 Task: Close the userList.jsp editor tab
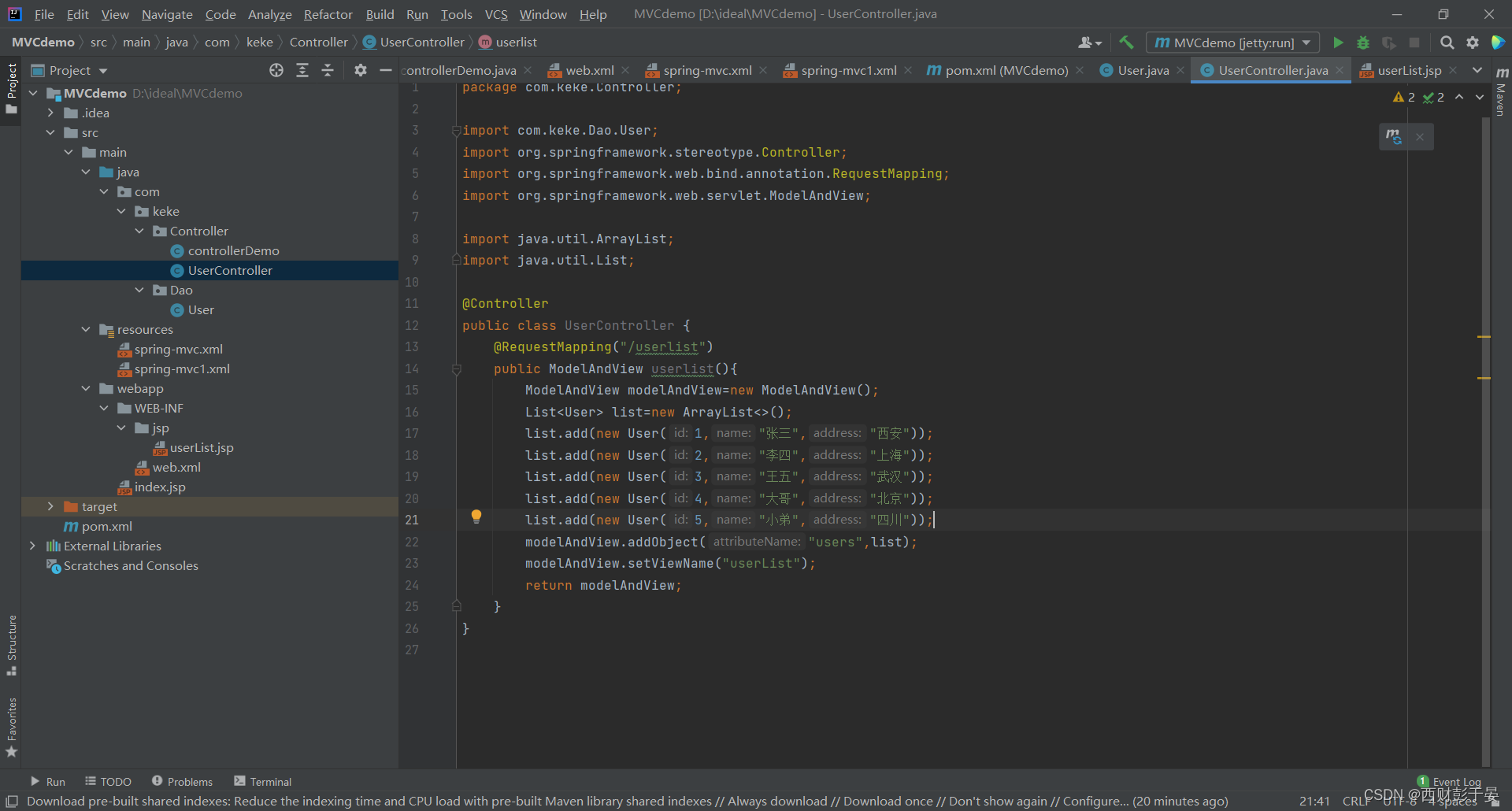pos(1453,70)
